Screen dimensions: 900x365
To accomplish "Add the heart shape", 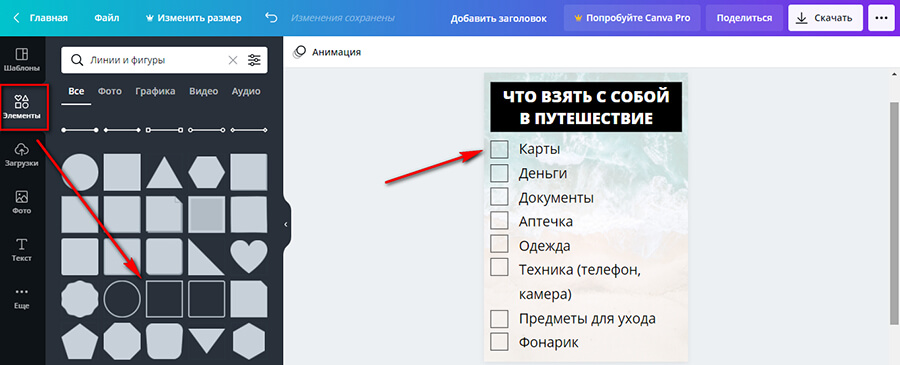I will [x=249, y=256].
